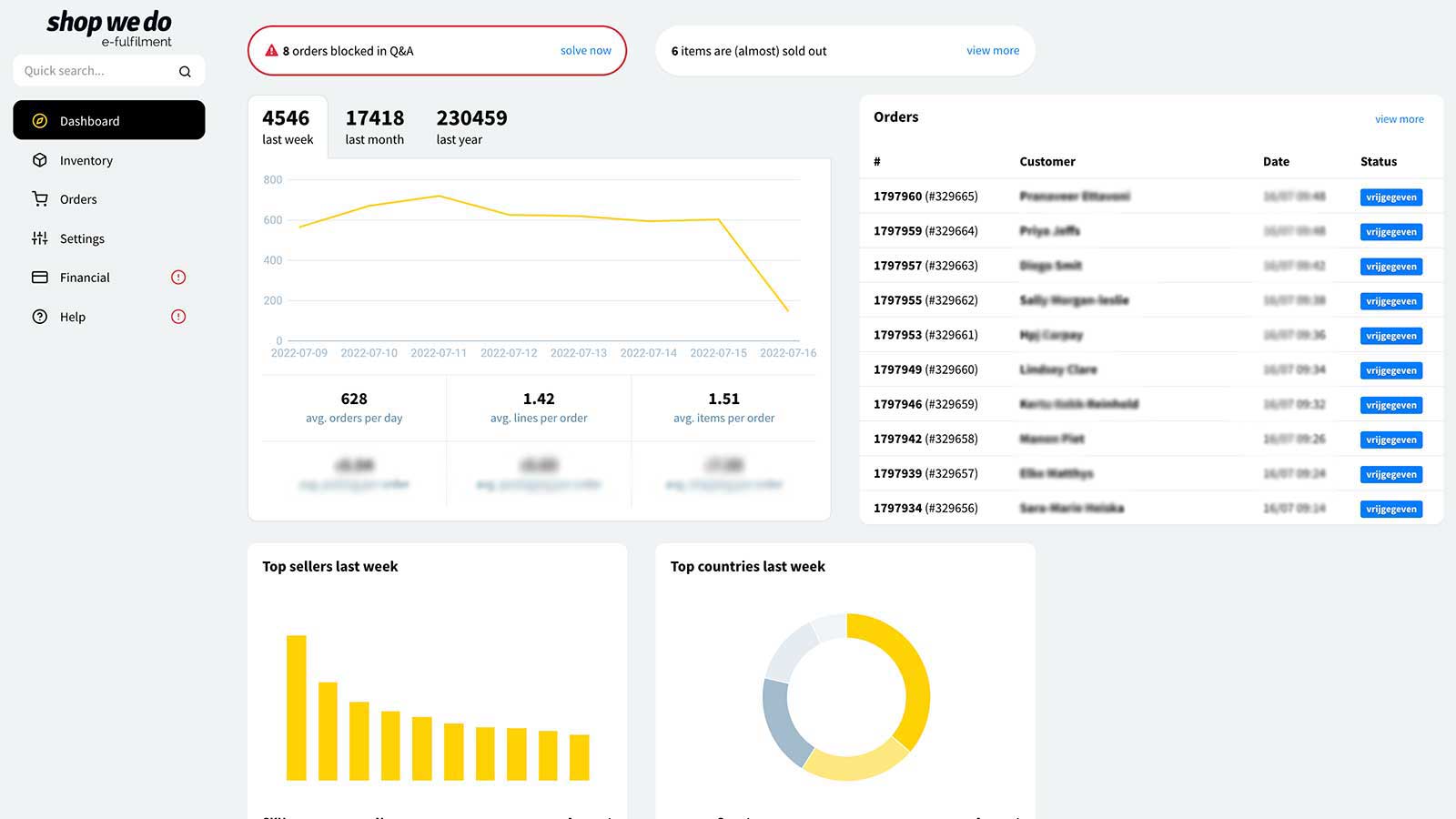1456x819 pixels.
Task: Open view more in Orders panel
Action: point(1400,119)
